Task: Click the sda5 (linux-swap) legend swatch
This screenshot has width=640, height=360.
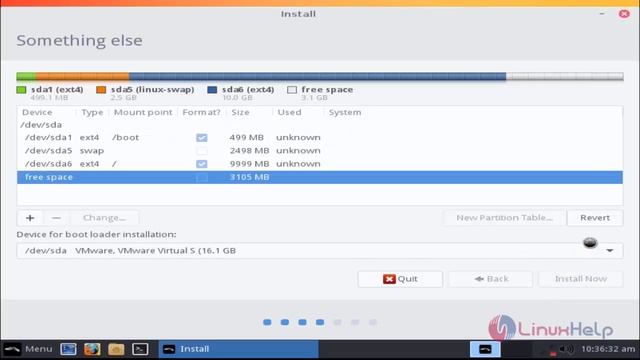Action: point(101,90)
